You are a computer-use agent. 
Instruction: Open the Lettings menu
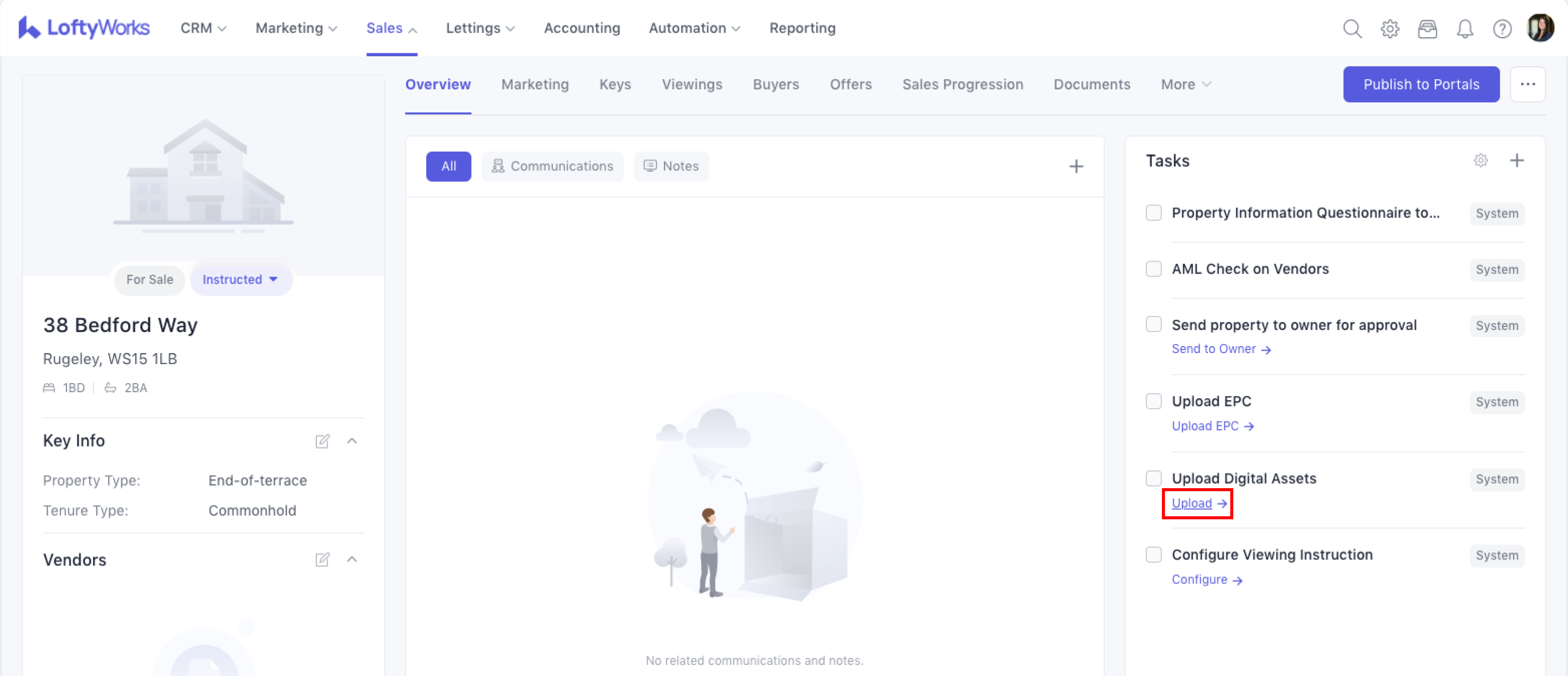(480, 28)
